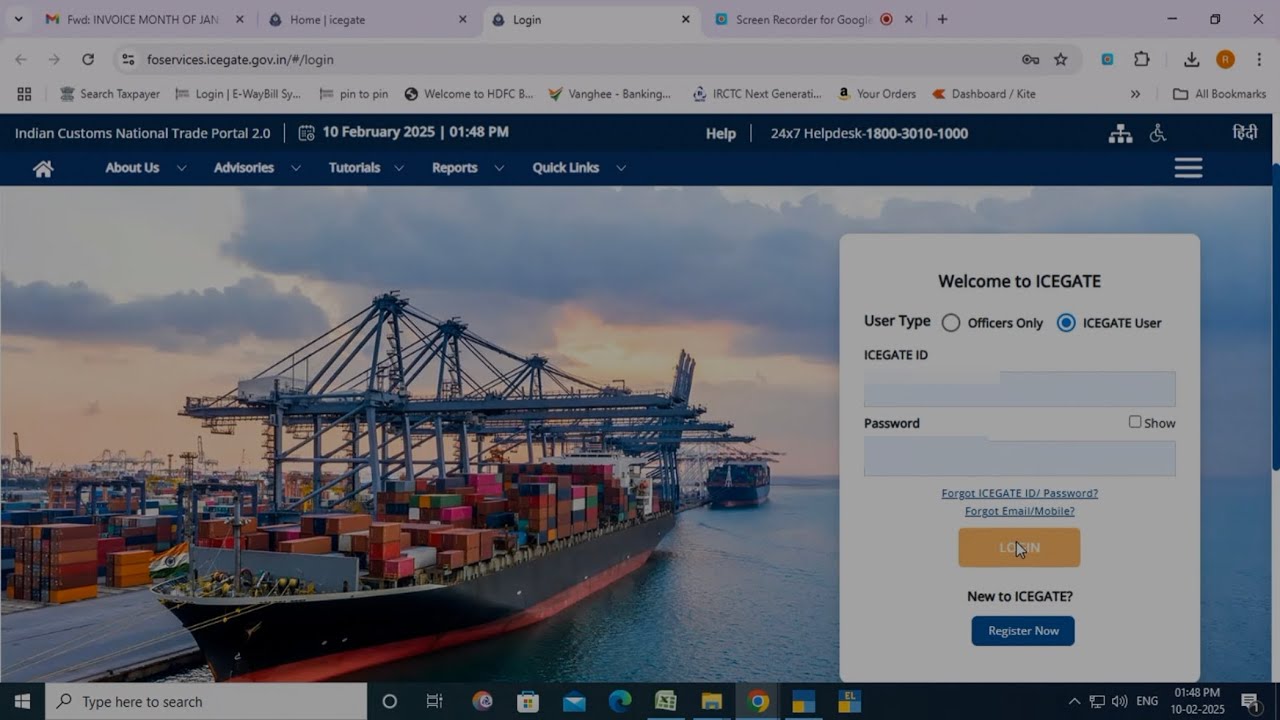Expand Advisories menu

257,168
